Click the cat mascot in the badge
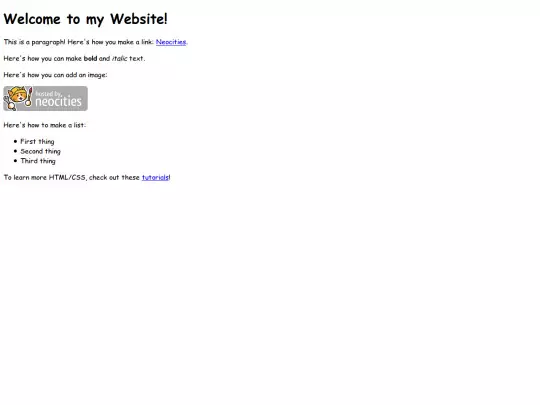 [x=18, y=98]
